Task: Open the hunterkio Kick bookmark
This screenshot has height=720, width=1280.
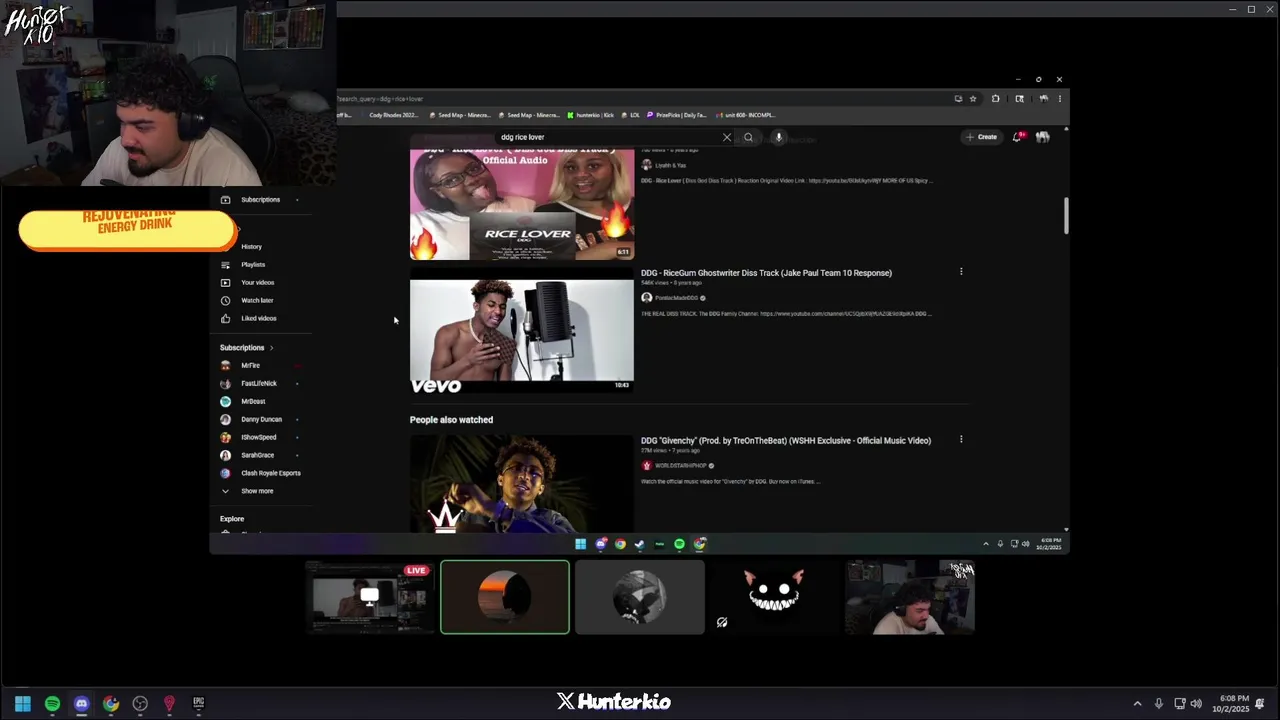Action: click(590, 115)
